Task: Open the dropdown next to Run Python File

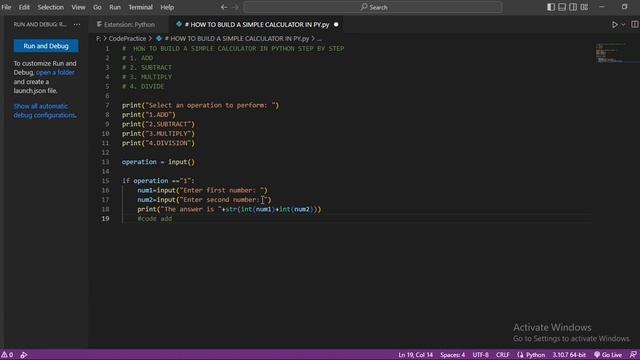Action: click(x=623, y=24)
